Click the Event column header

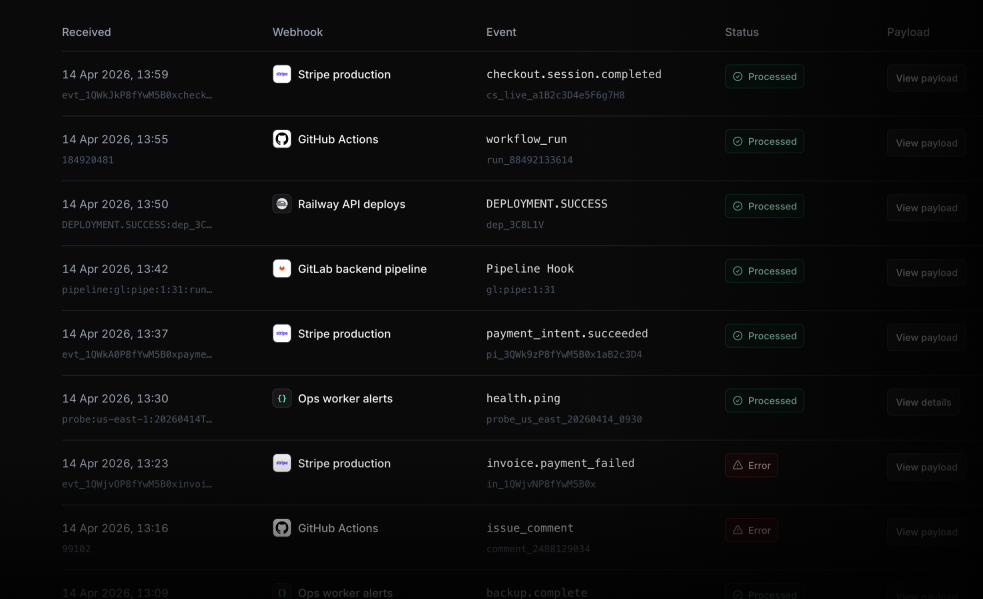tap(501, 31)
